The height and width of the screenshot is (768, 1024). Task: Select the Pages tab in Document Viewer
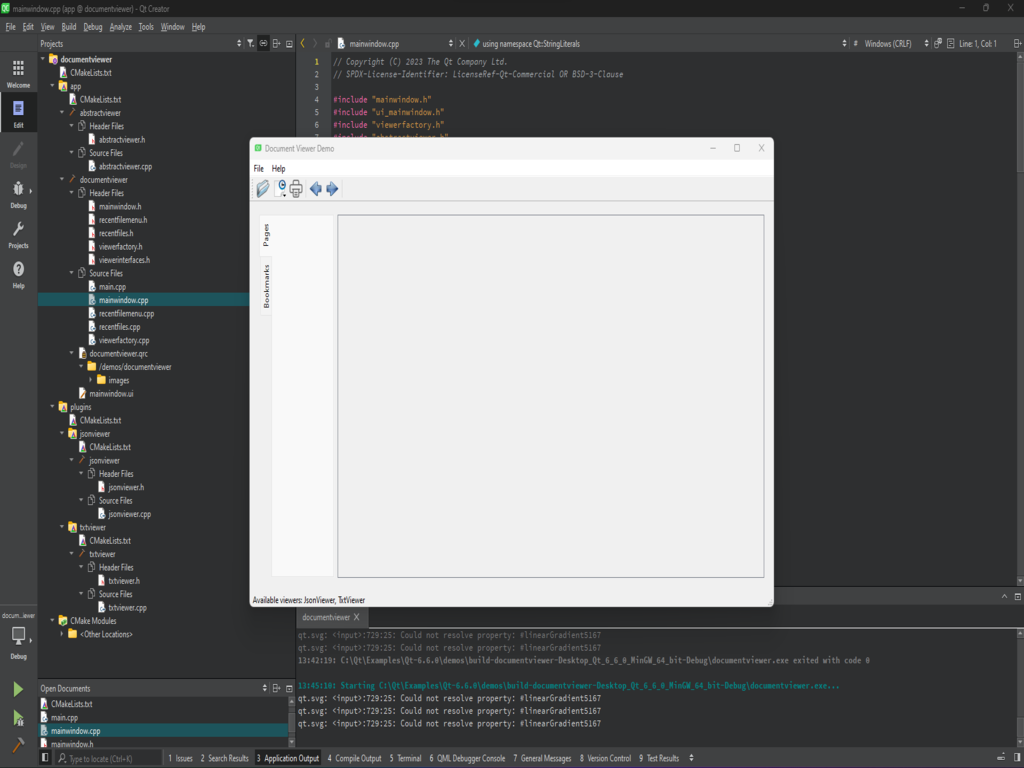point(266,235)
